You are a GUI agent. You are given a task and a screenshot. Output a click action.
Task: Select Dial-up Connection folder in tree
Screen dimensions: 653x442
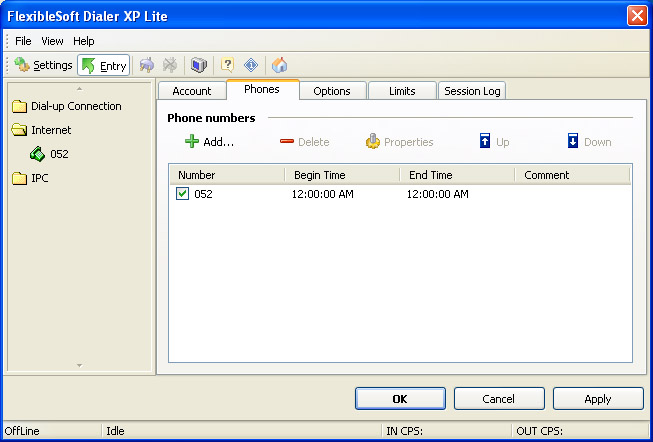[67, 106]
